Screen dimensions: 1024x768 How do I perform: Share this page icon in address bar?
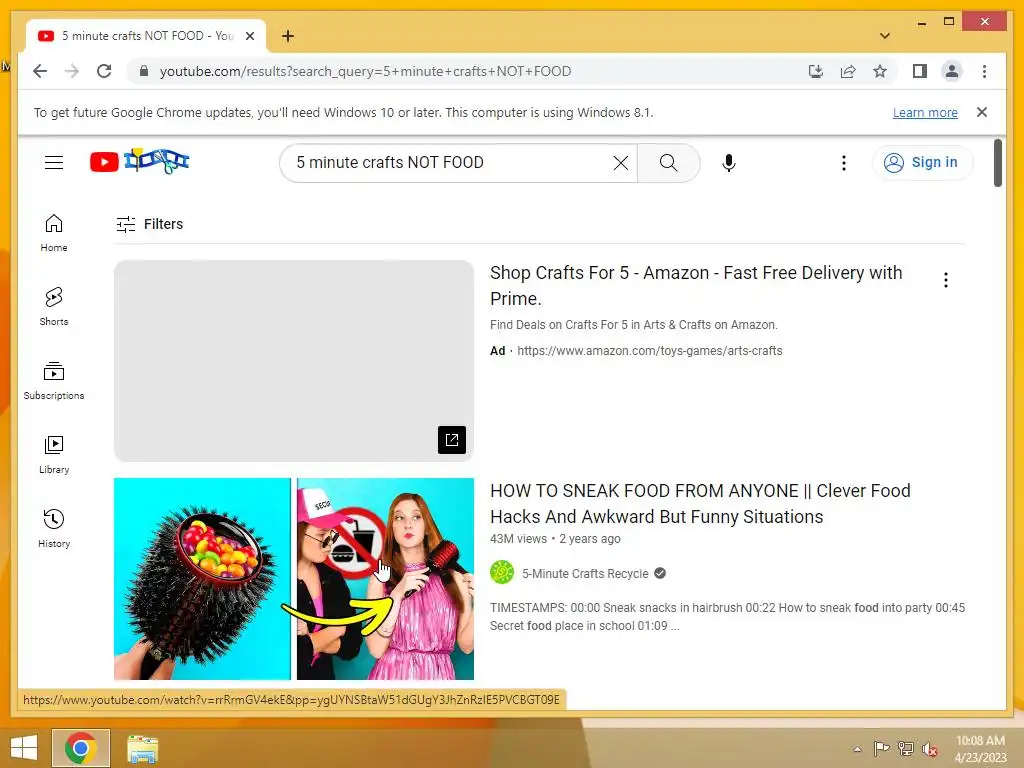pos(848,71)
